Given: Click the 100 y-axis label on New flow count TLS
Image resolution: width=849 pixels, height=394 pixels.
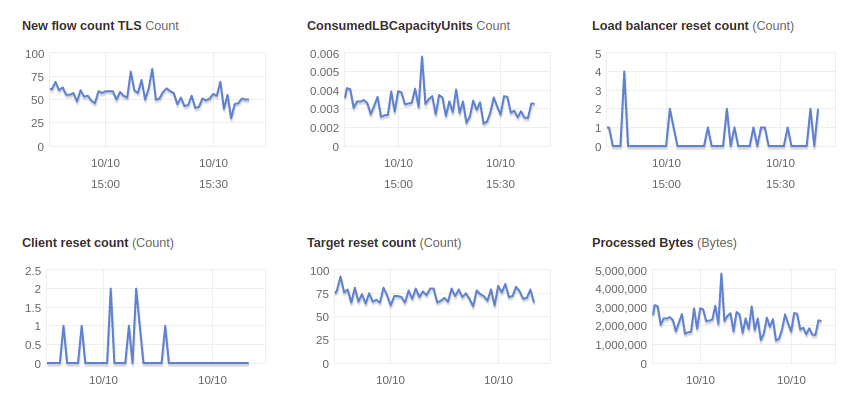Looking at the screenshot, I should (35, 54).
